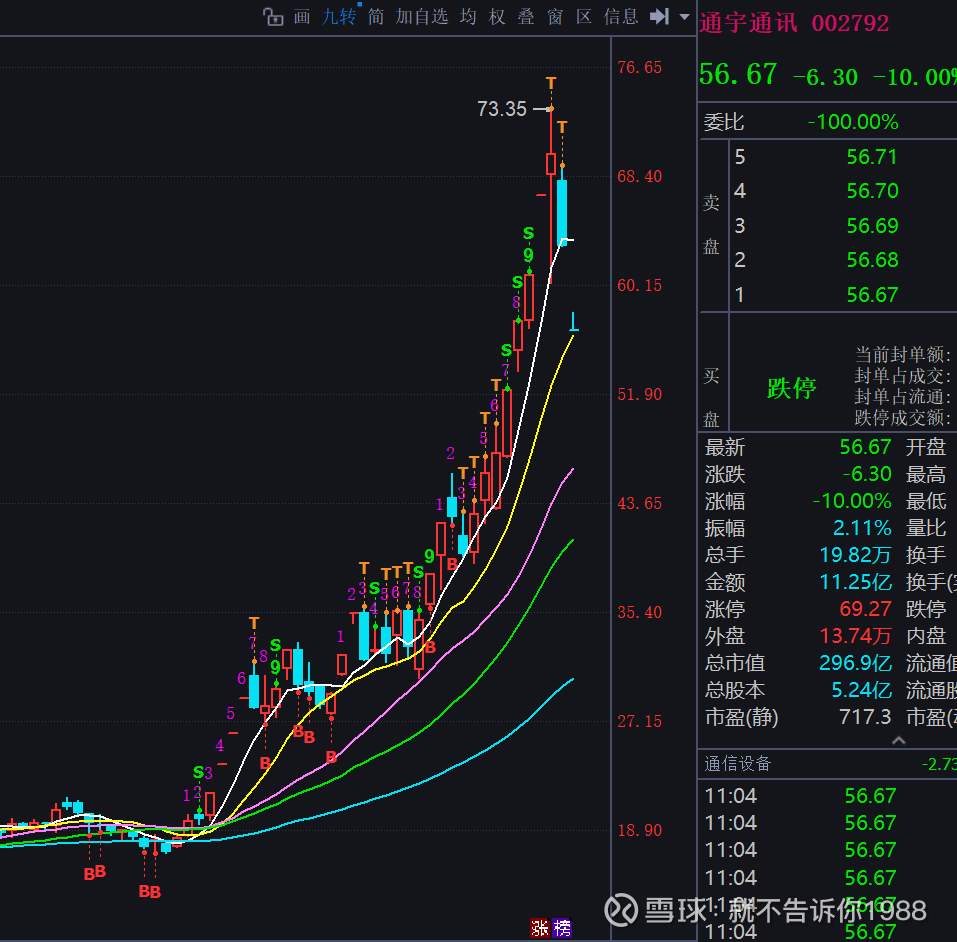Screen dimensions: 957x942
Task: Click the 总手 value 19.82万
Action: pos(856,554)
